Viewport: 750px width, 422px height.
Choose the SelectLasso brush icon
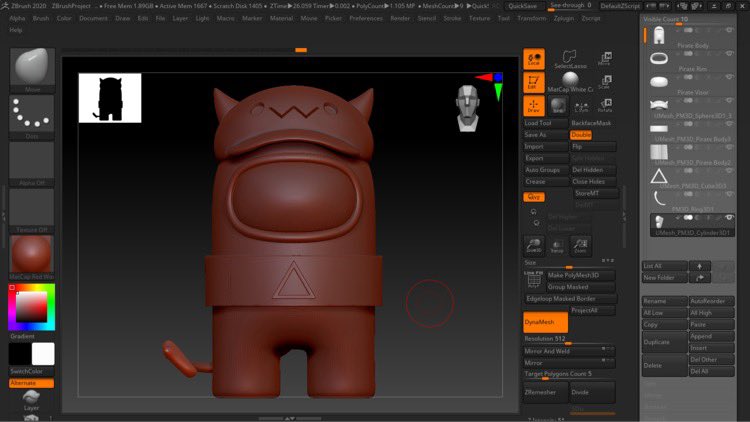[570, 59]
